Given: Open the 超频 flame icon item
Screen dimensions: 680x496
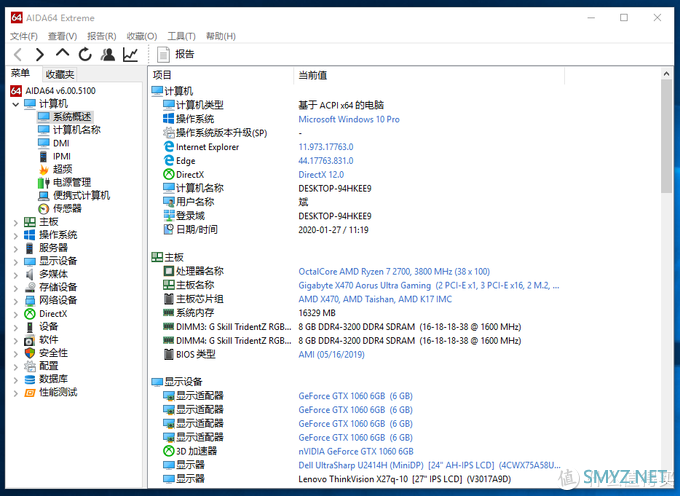Looking at the screenshot, I should tap(44, 169).
